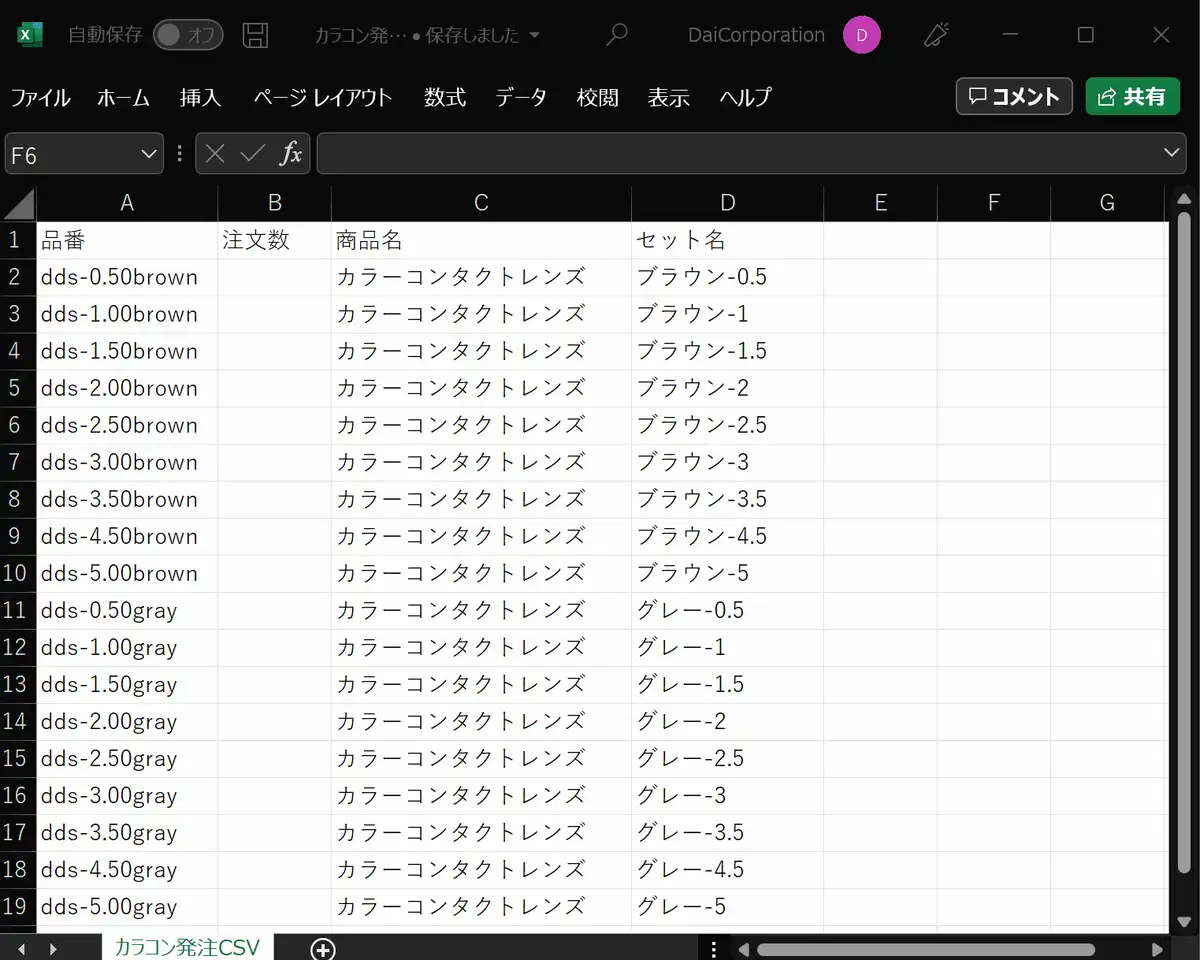The width and height of the screenshot is (1200, 960).
Task: Open the DaiCorporation account avatar
Action: 862,35
